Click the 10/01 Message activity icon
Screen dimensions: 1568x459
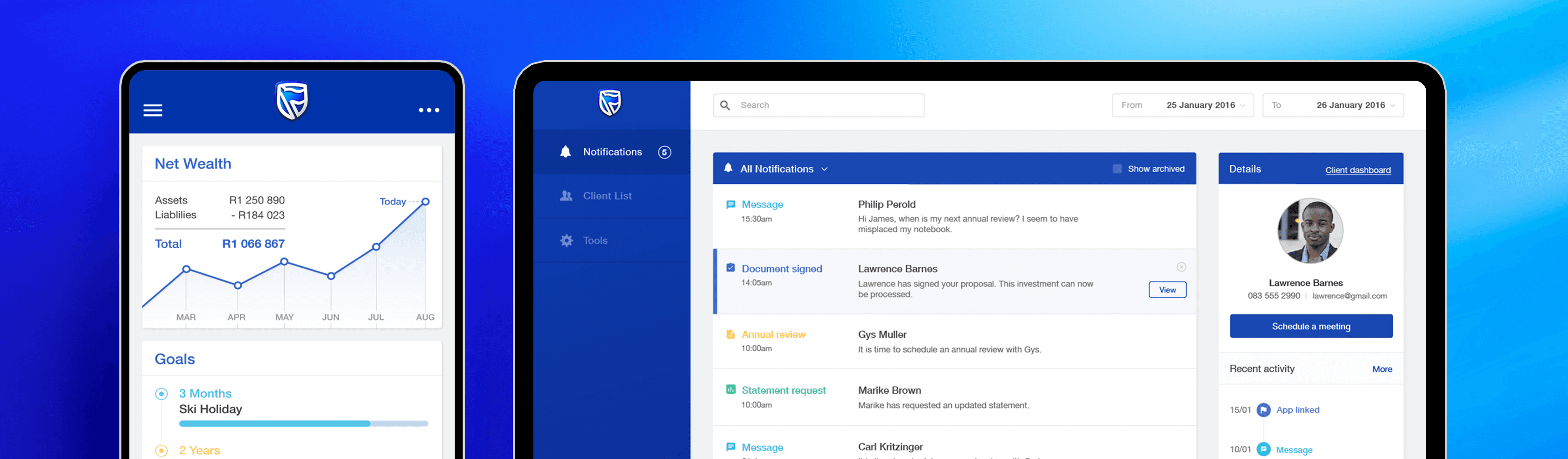[1264, 449]
